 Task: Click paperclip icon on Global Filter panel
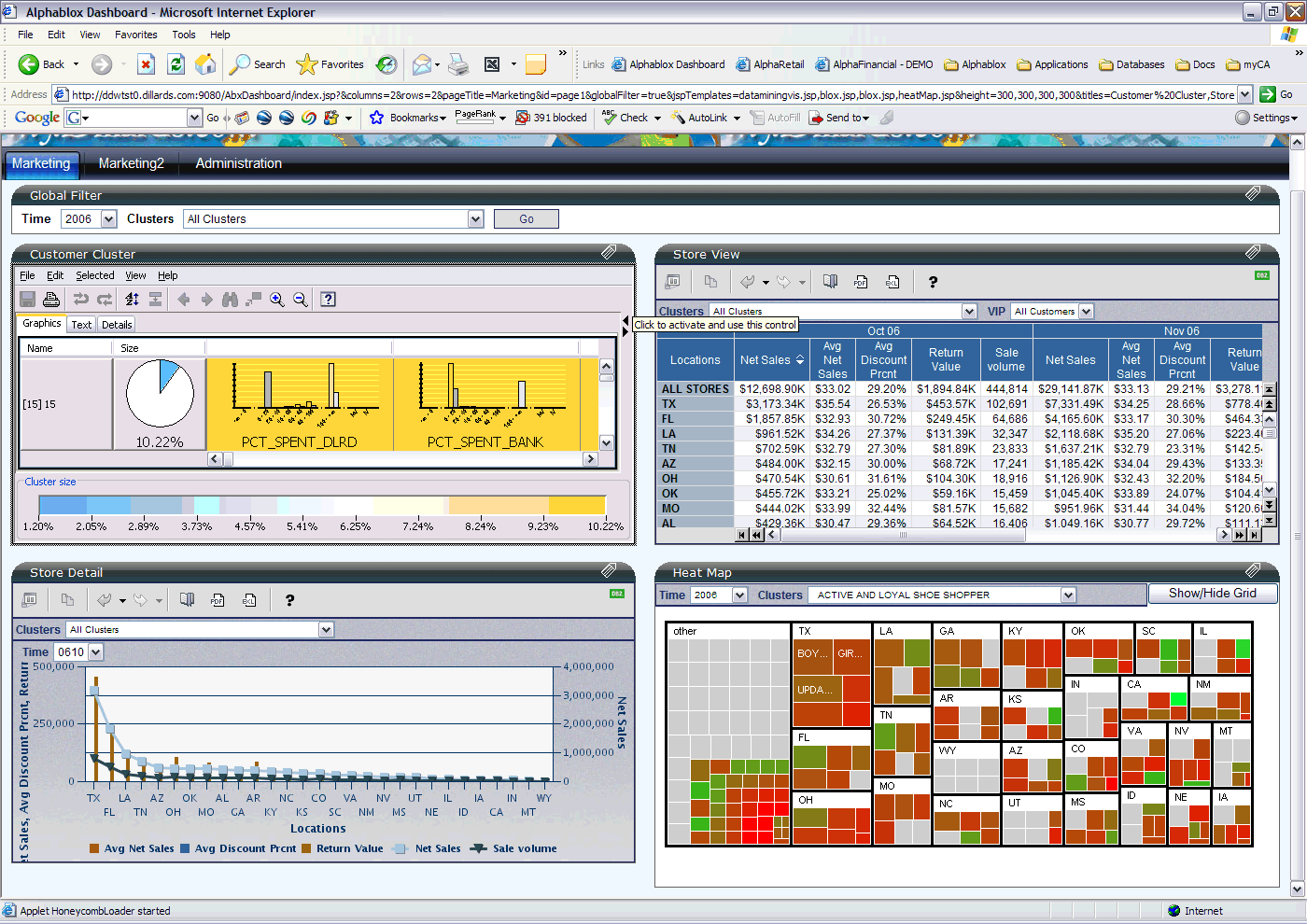tap(1253, 193)
